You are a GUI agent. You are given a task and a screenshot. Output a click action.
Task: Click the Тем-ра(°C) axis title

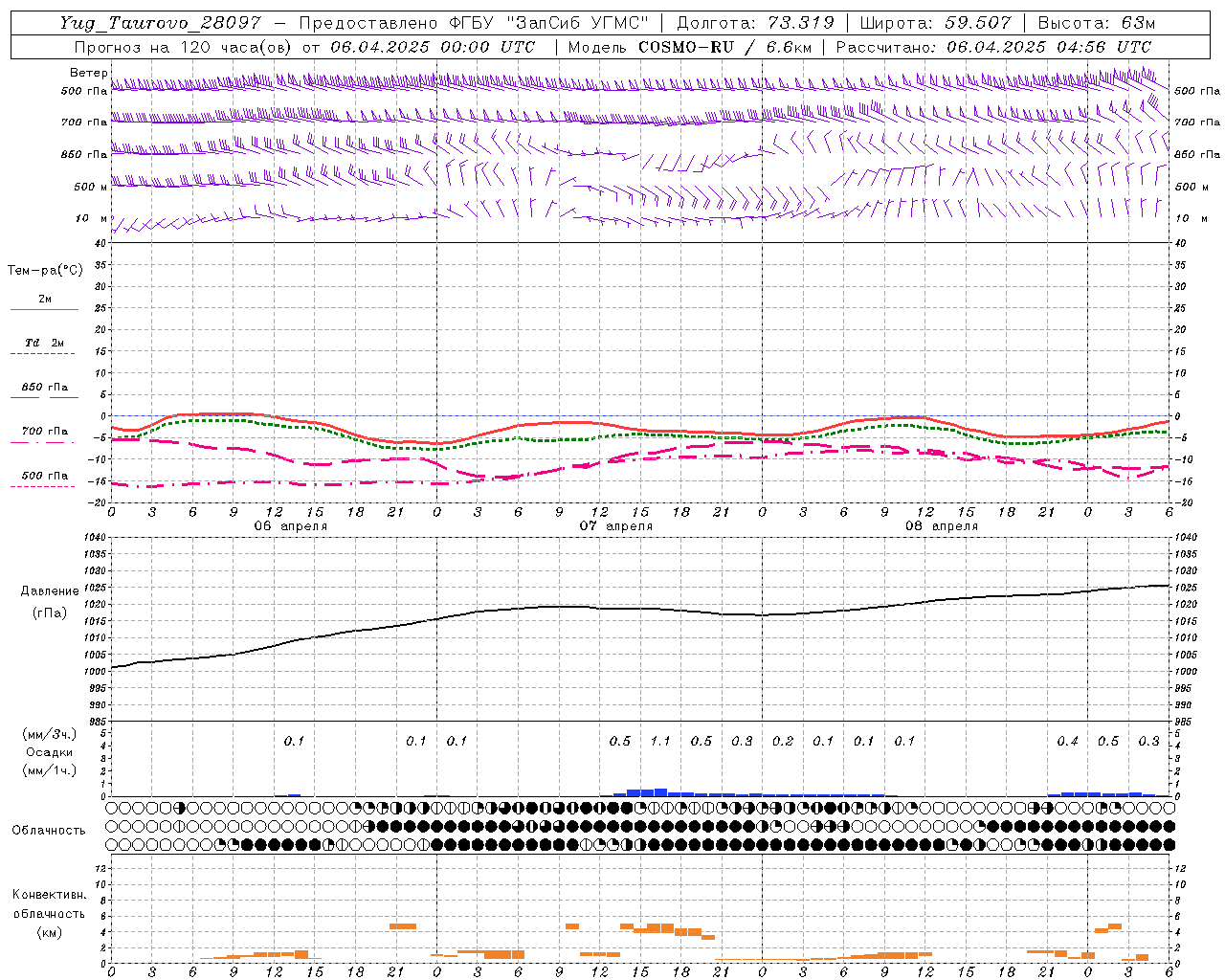(45, 271)
